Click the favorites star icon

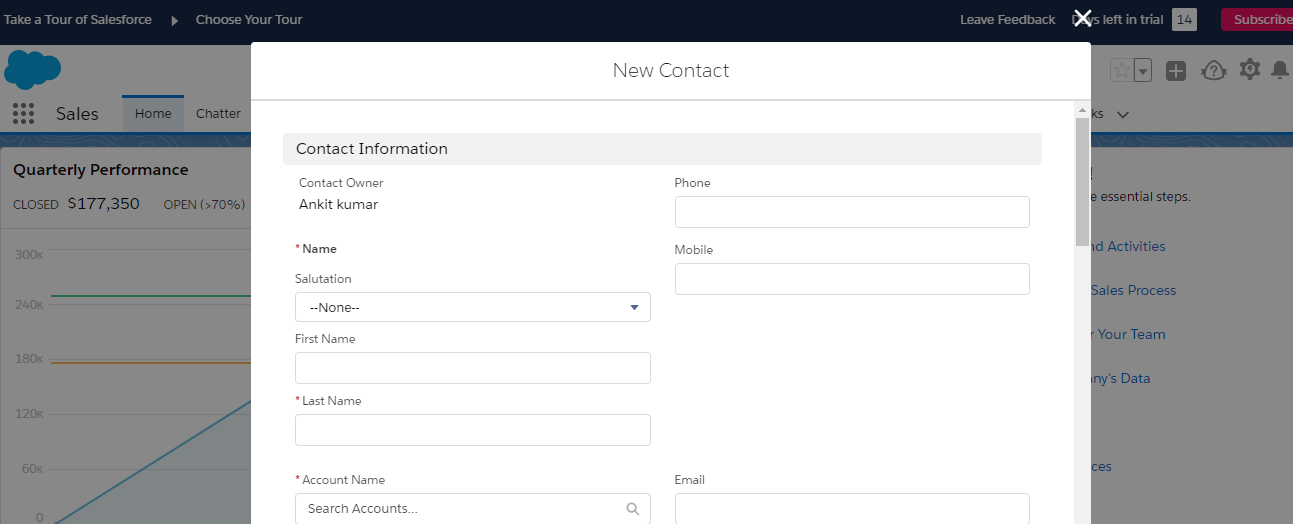point(1122,71)
